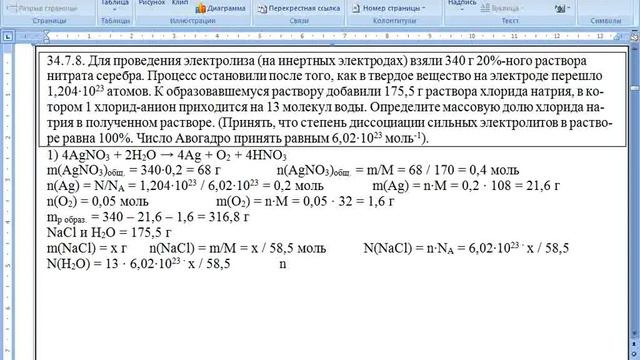Click the text 'm(Ag) = n·M = 0,2 · 108 = 21,6 г'
The image size is (640, 360).
[466, 186]
